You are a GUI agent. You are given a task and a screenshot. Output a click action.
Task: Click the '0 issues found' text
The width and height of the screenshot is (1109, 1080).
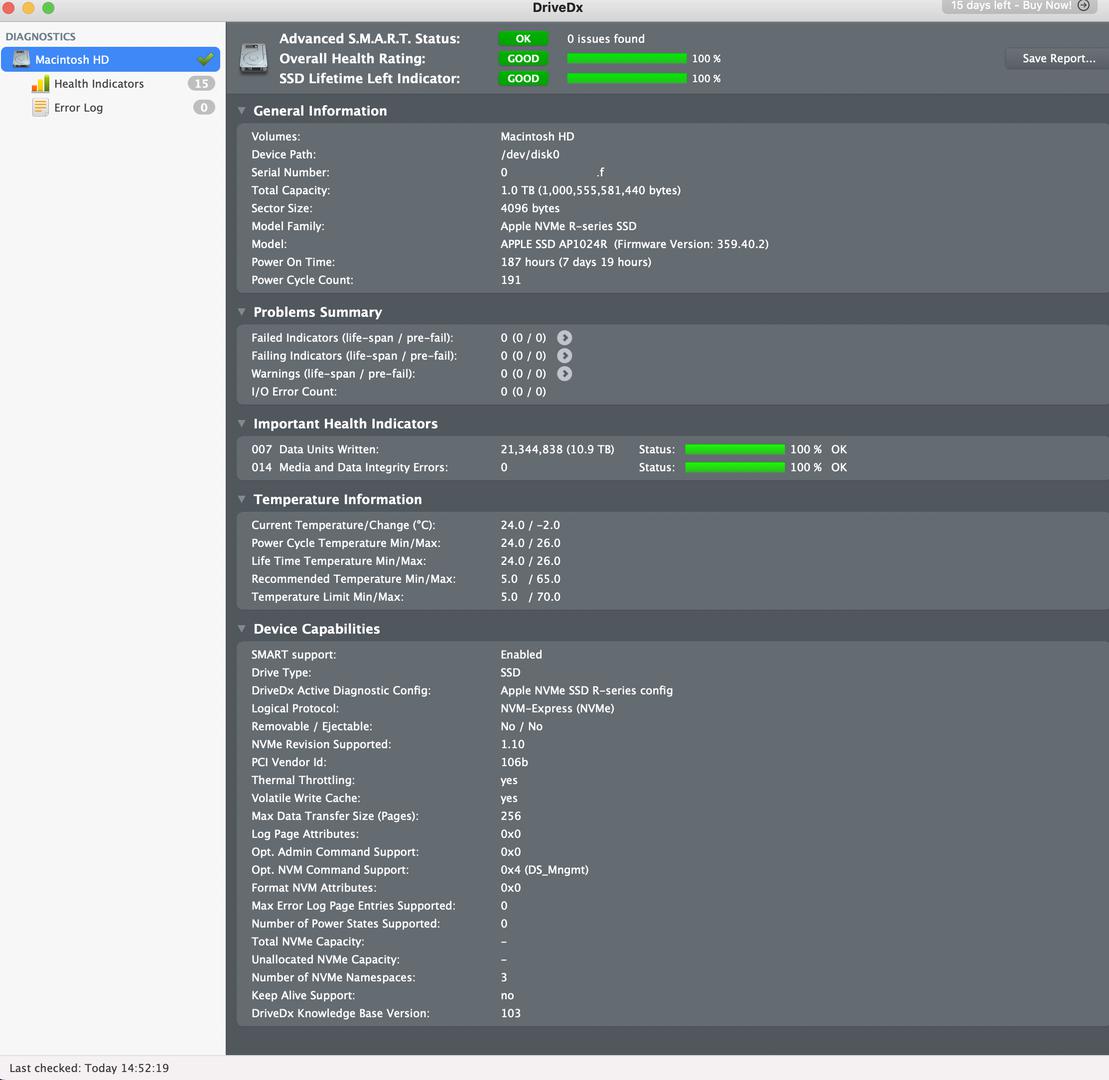(x=605, y=39)
